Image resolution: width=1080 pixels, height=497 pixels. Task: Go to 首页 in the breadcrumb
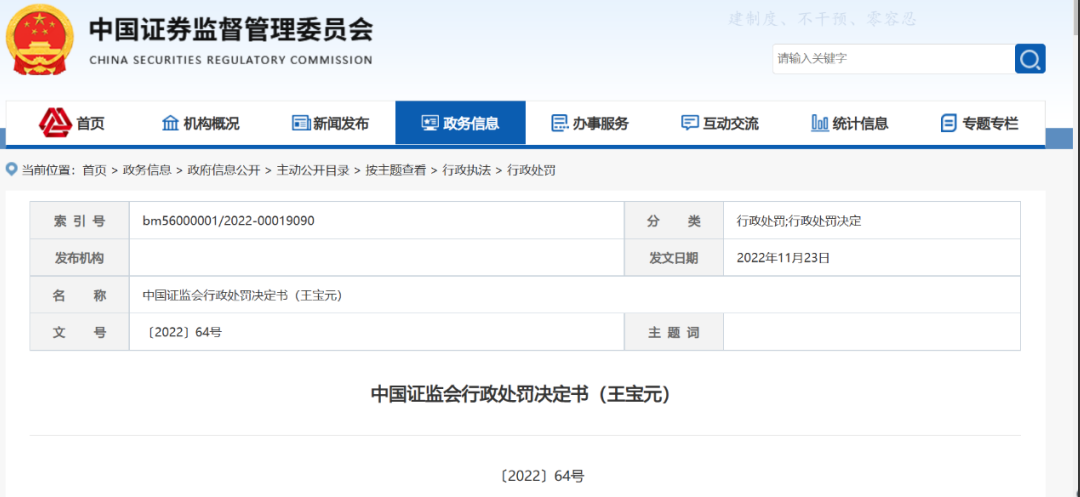coord(94,170)
